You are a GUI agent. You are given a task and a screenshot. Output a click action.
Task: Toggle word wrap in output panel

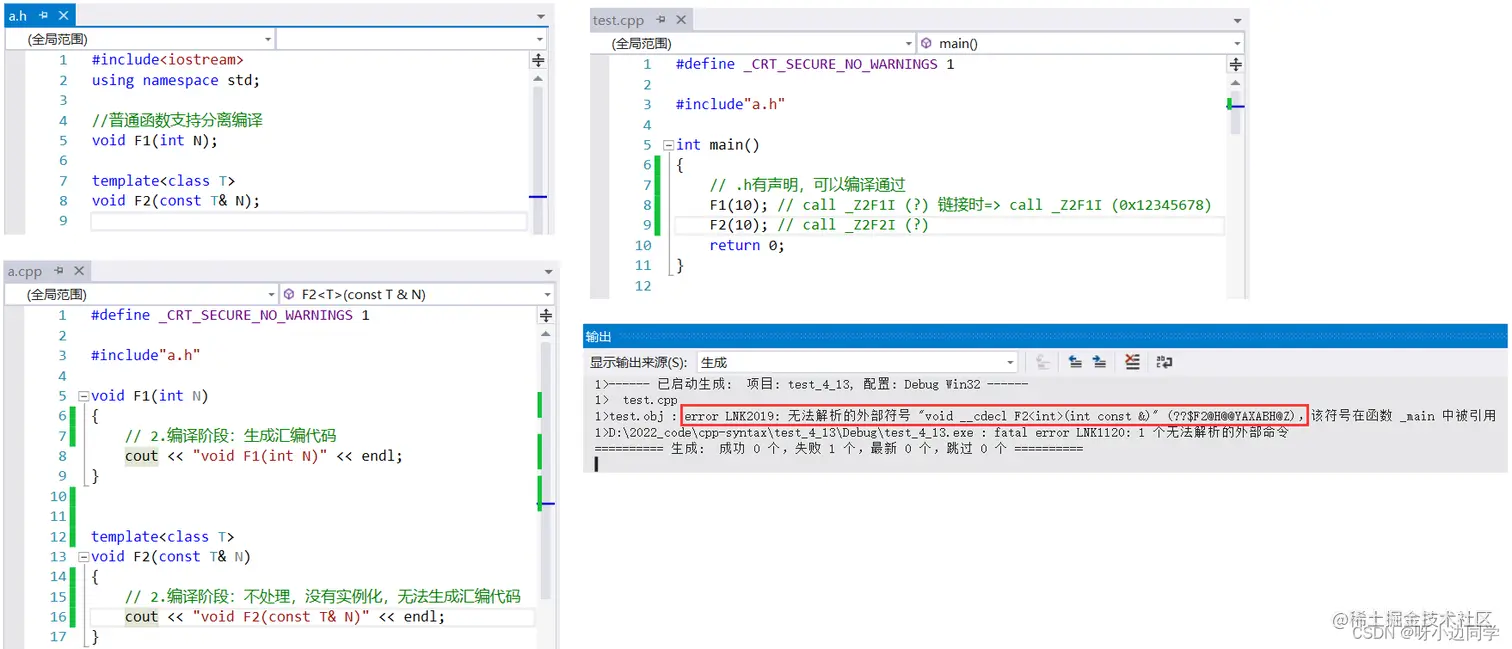coord(1164,362)
